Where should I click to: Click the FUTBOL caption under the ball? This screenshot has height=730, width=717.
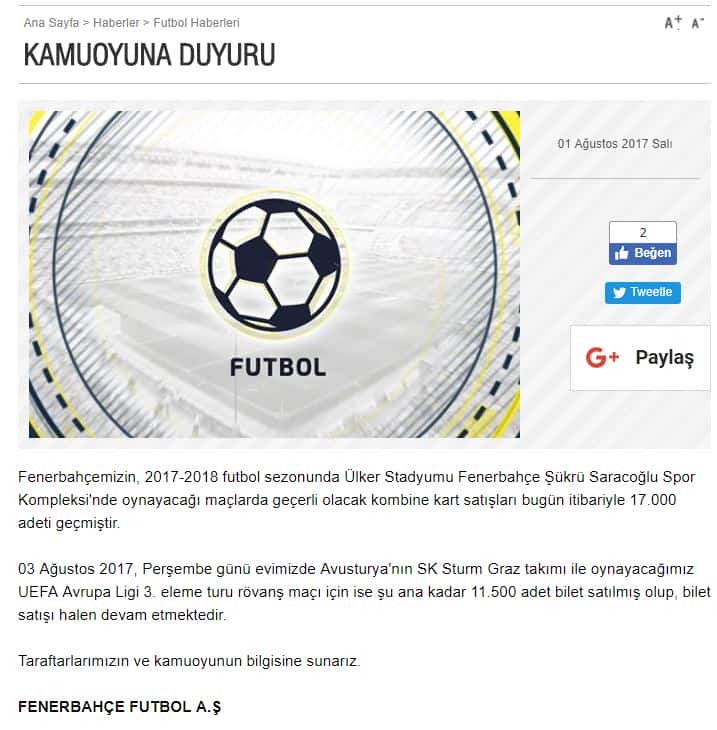278,367
